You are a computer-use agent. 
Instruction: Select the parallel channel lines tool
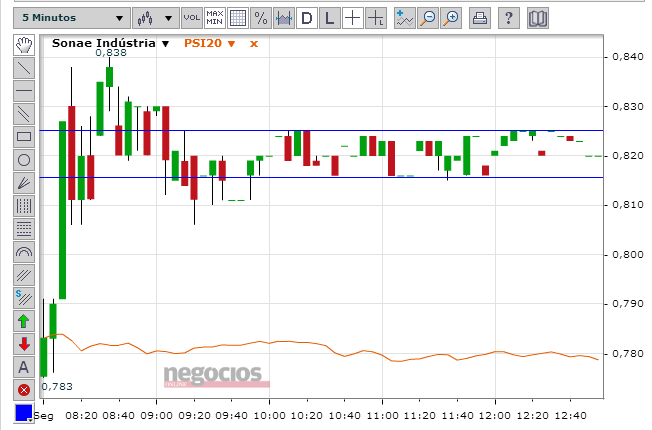(24, 114)
